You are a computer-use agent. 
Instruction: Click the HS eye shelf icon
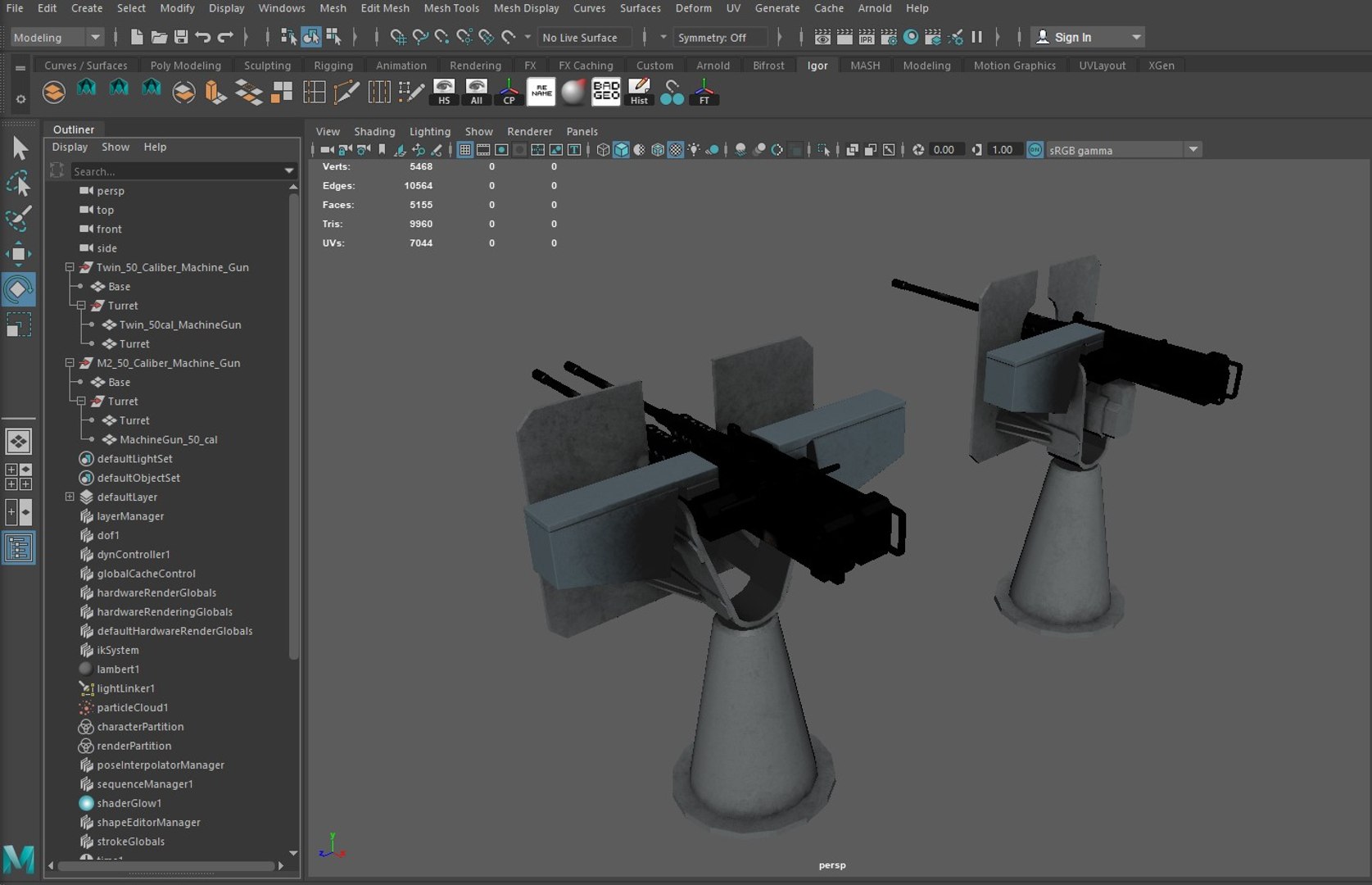tap(444, 92)
